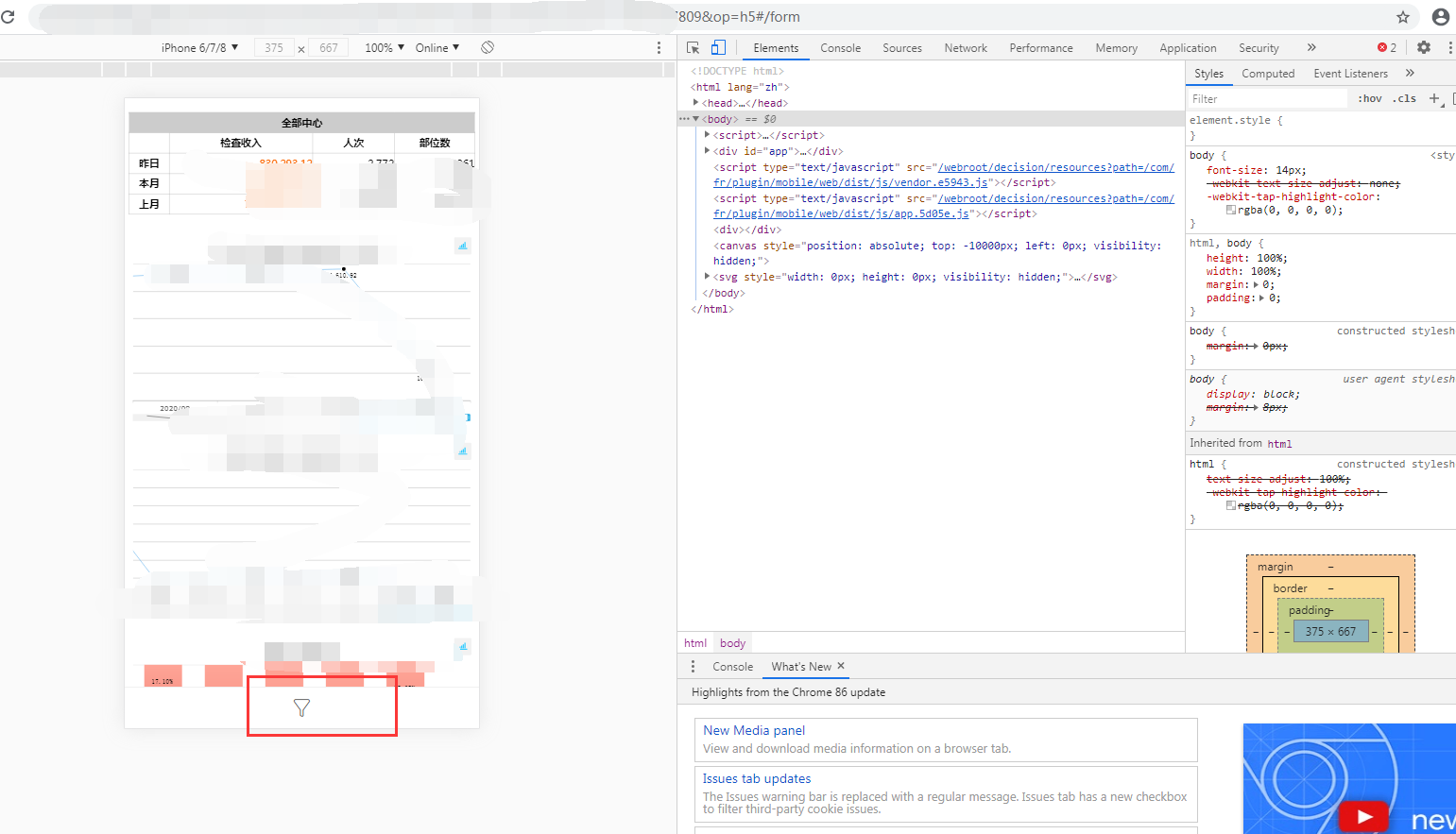Viewport: 1456px width, 834px height.
Task: Click the body tap-highlight rgba swatch
Action: tap(1231, 210)
